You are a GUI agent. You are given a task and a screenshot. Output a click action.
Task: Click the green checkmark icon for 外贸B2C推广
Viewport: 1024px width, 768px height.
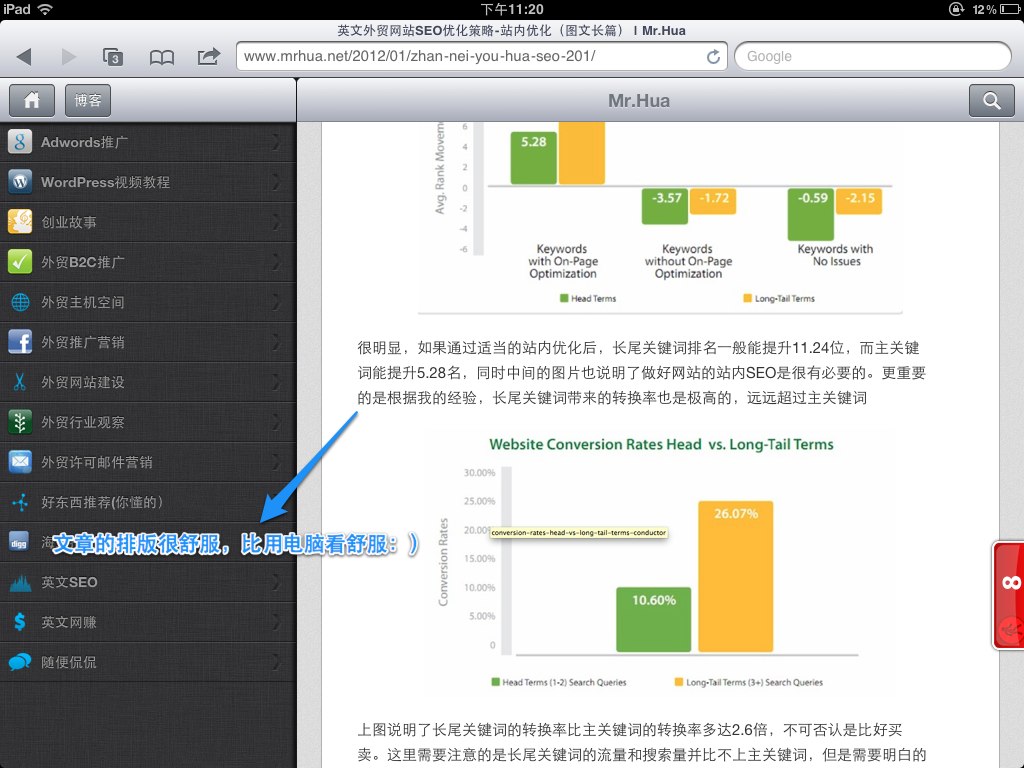click(x=20, y=262)
